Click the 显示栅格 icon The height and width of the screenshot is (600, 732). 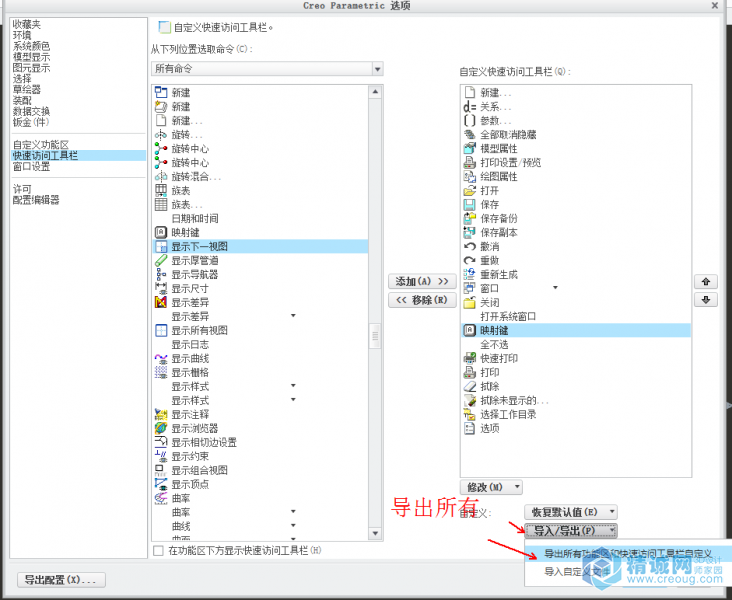161,372
